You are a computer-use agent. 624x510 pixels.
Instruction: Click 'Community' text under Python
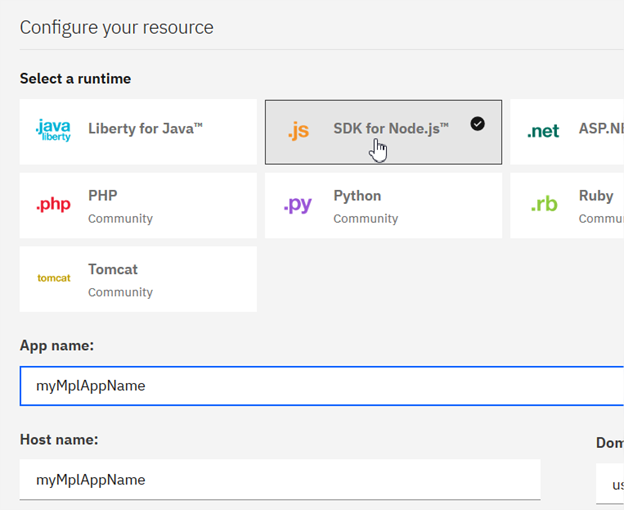(x=366, y=219)
